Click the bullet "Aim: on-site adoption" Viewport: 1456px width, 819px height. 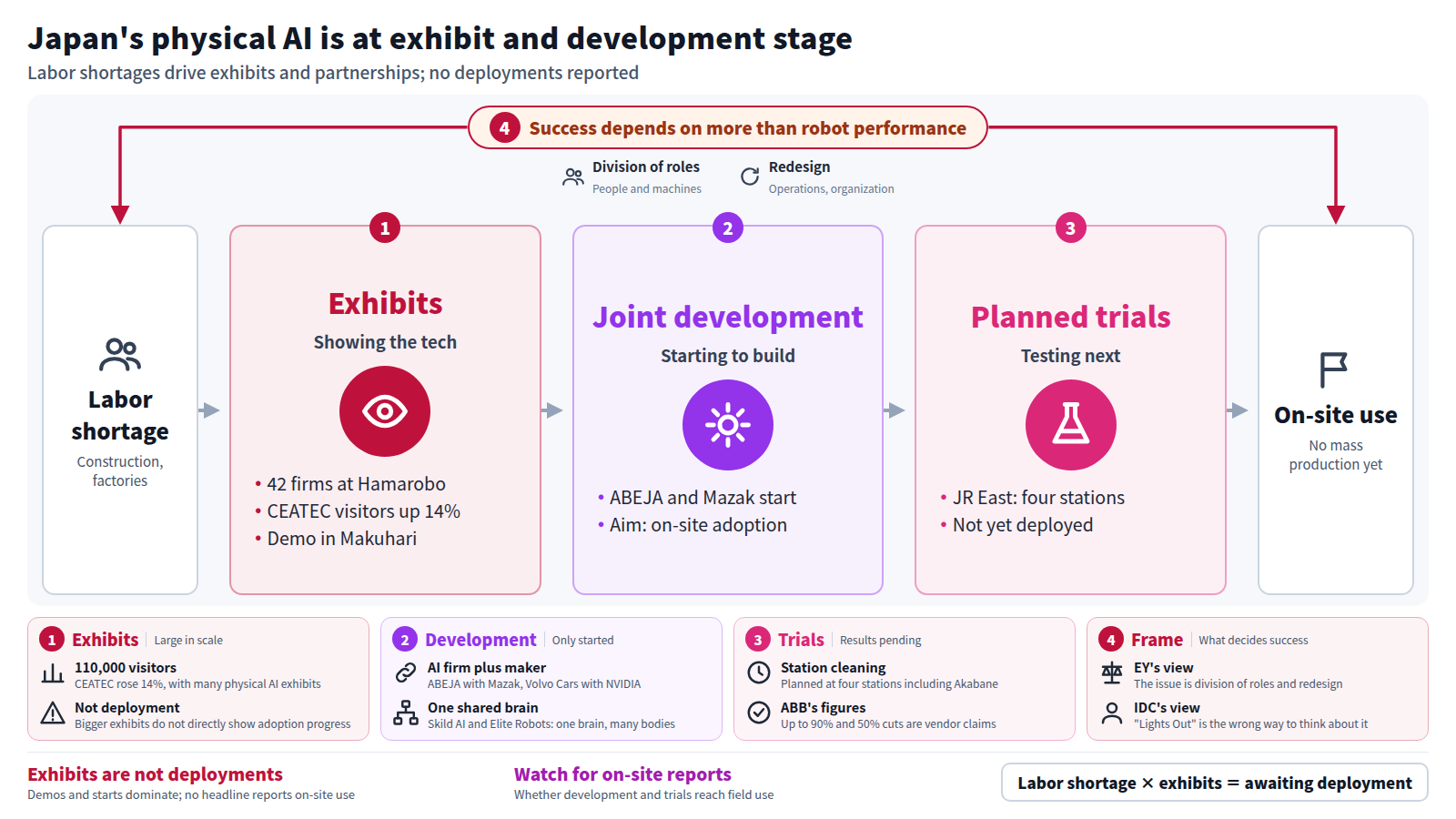[x=698, y=525]
